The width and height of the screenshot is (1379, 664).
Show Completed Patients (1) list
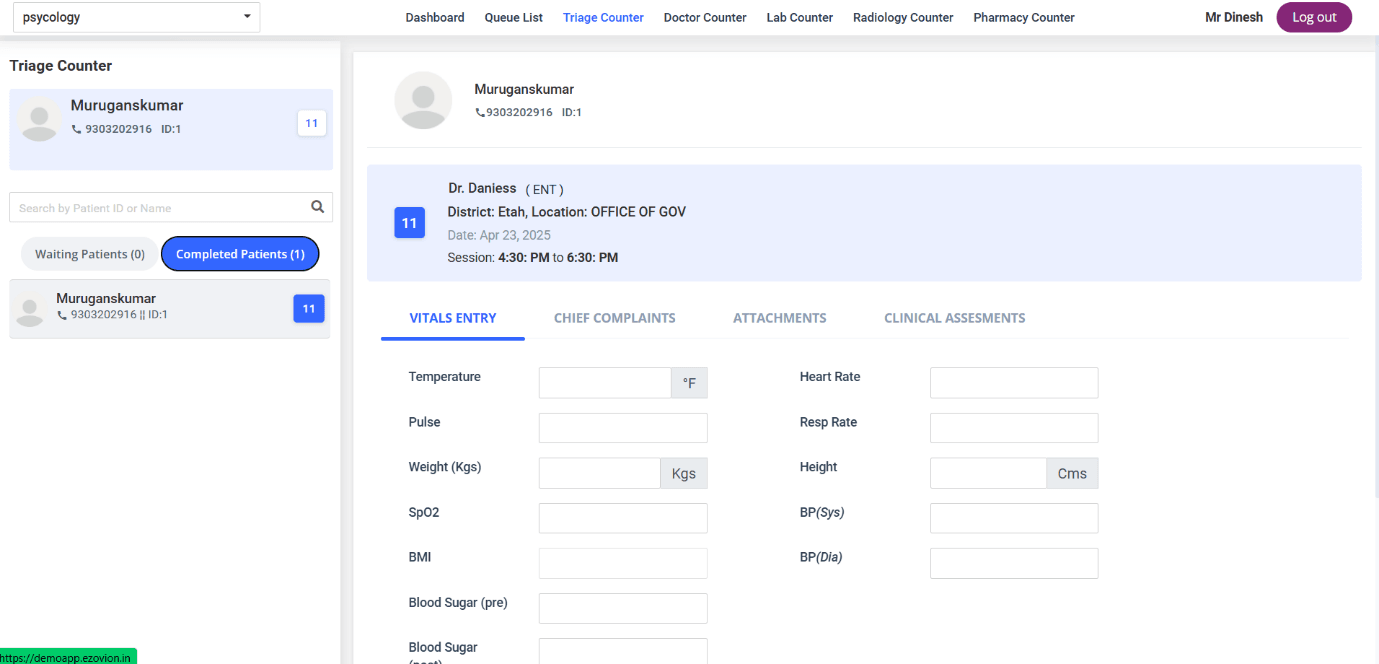(x=240, y=254)
